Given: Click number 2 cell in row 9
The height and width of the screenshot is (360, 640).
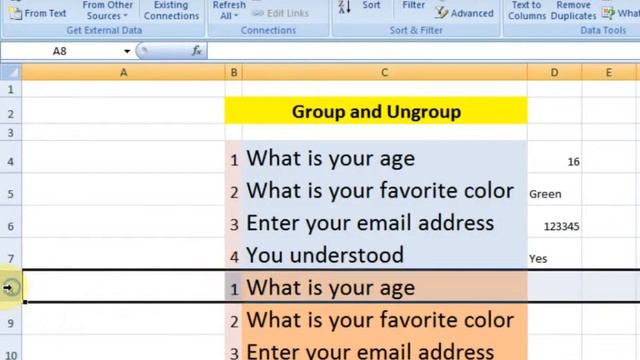Looking at the screenshot, I should coord(233,319).
